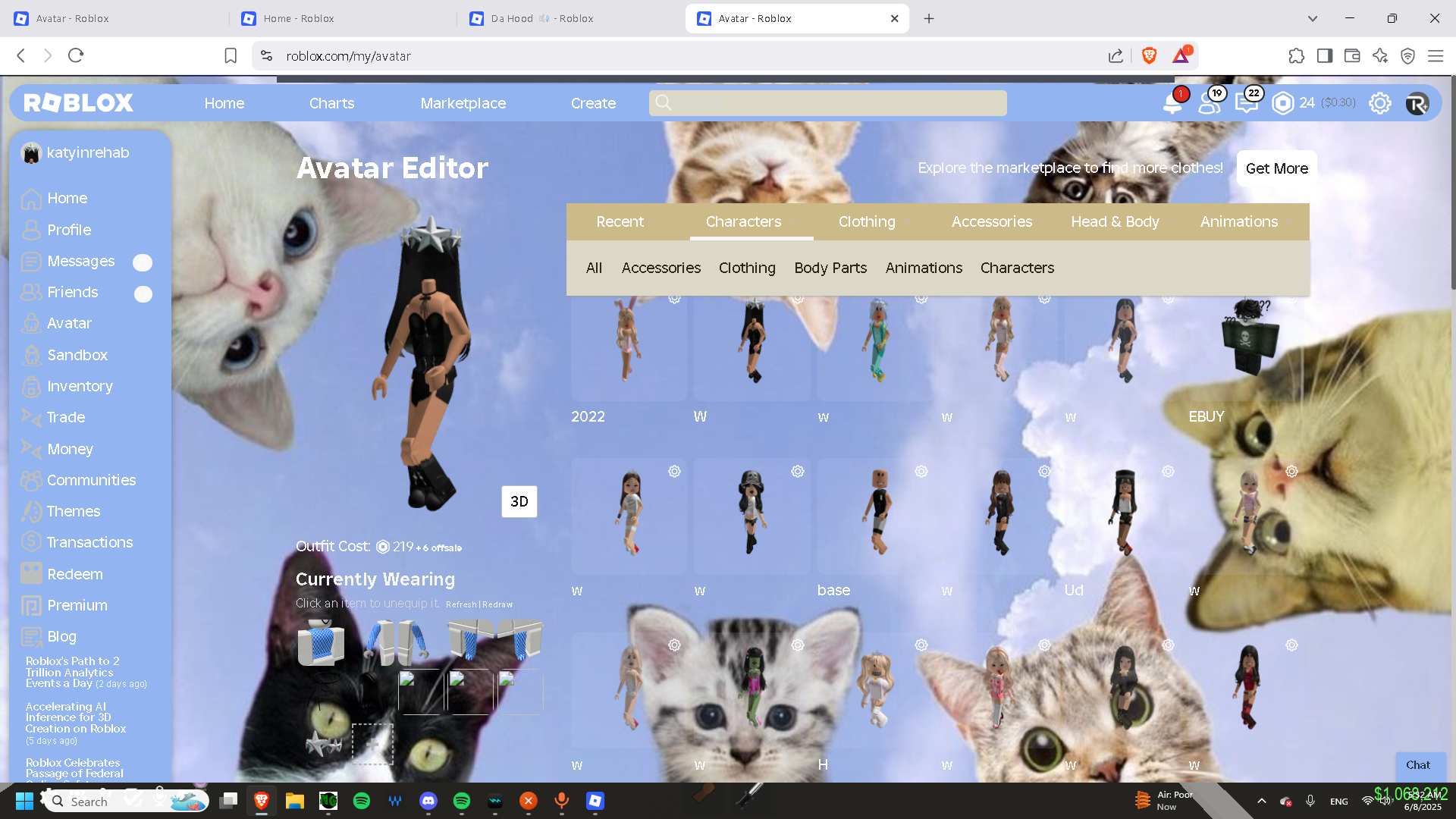Click the Roblox app icon in taskbar
Viewport: 1456px width, 819px height.
(x=595, y=801)
